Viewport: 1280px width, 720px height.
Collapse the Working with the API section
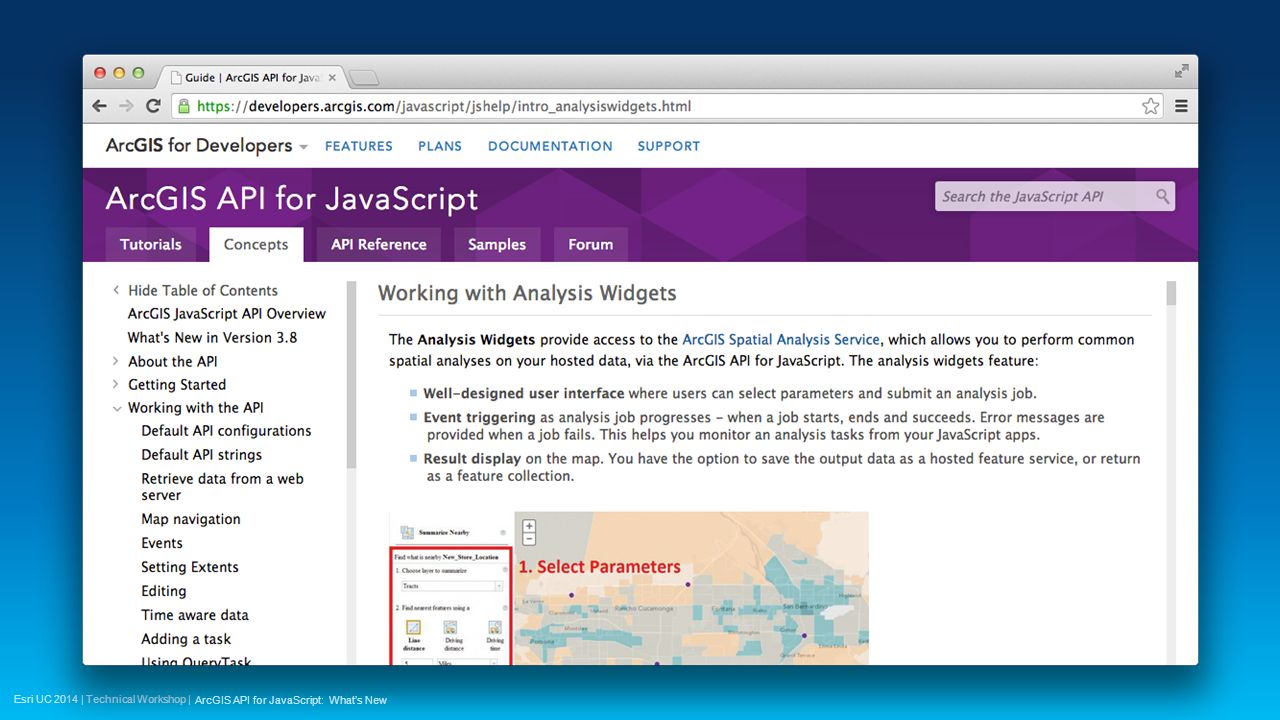pyautogui.click(x=117, y=408)
